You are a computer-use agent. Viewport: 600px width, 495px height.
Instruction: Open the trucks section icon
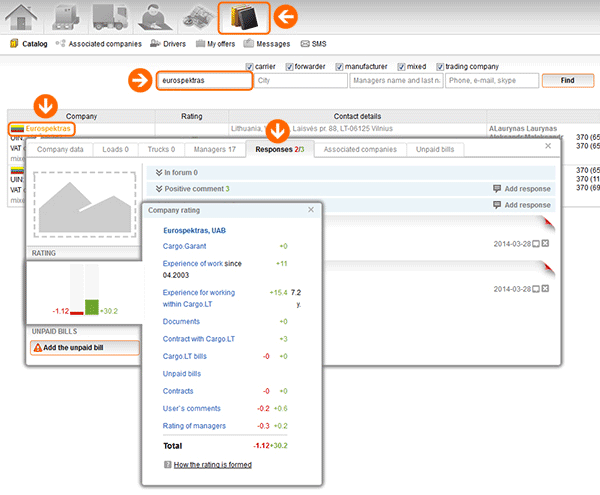[112, 17]
